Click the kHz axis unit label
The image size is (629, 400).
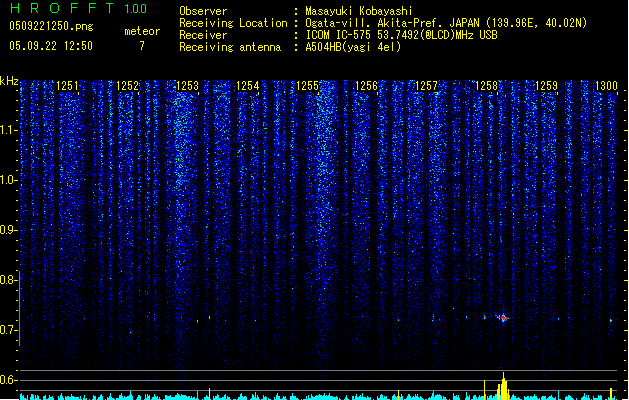9,81
